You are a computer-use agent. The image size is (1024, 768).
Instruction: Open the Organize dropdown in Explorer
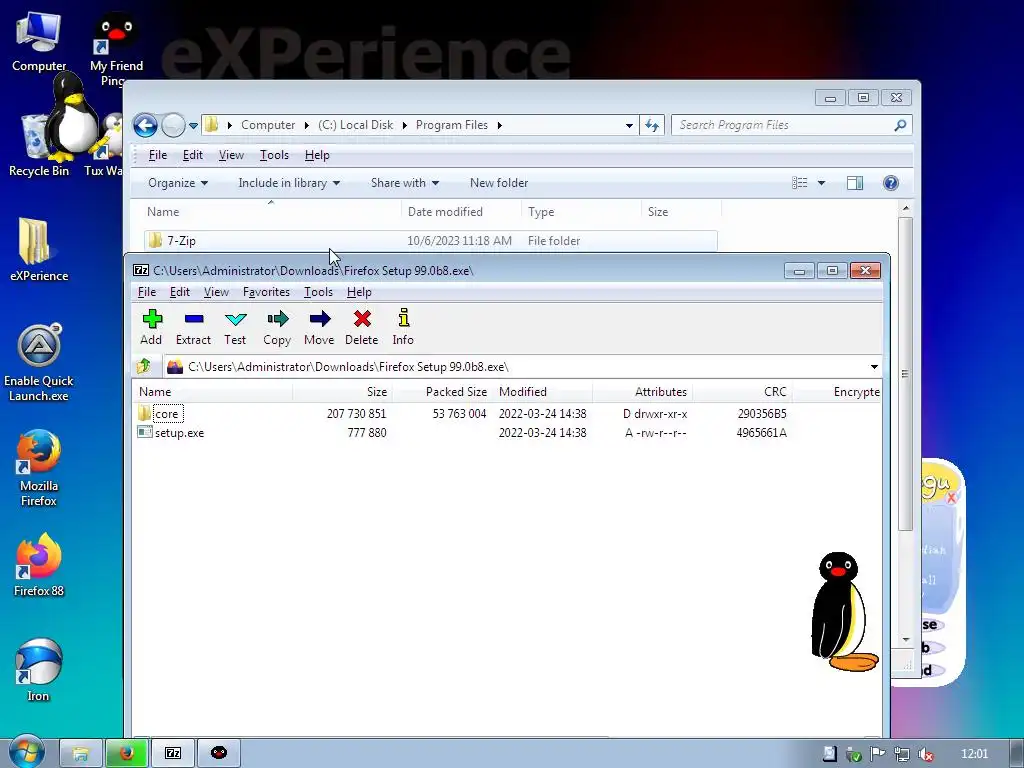pyautogui.click(x=178, y=183)
